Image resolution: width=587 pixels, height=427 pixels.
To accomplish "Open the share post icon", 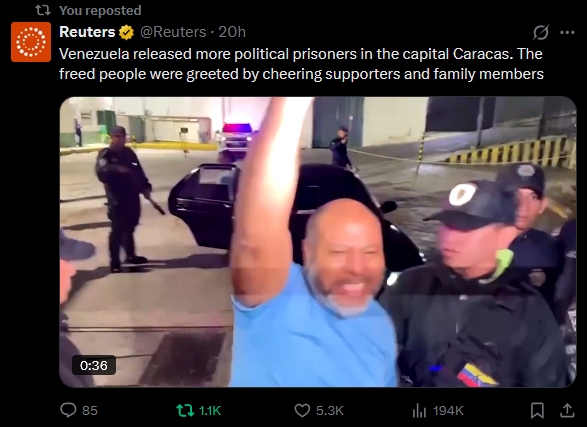I will coord(567,411).
